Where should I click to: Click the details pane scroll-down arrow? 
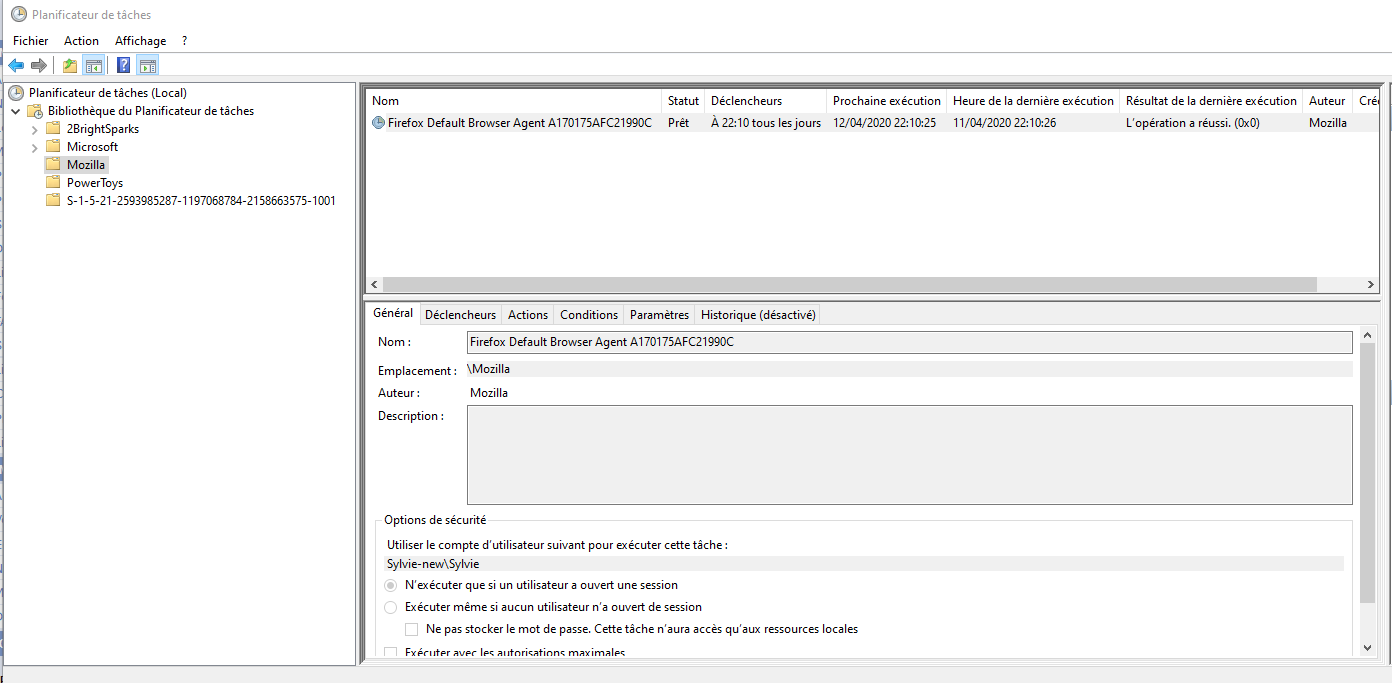pyautogui.click(x=1368, y=648)
